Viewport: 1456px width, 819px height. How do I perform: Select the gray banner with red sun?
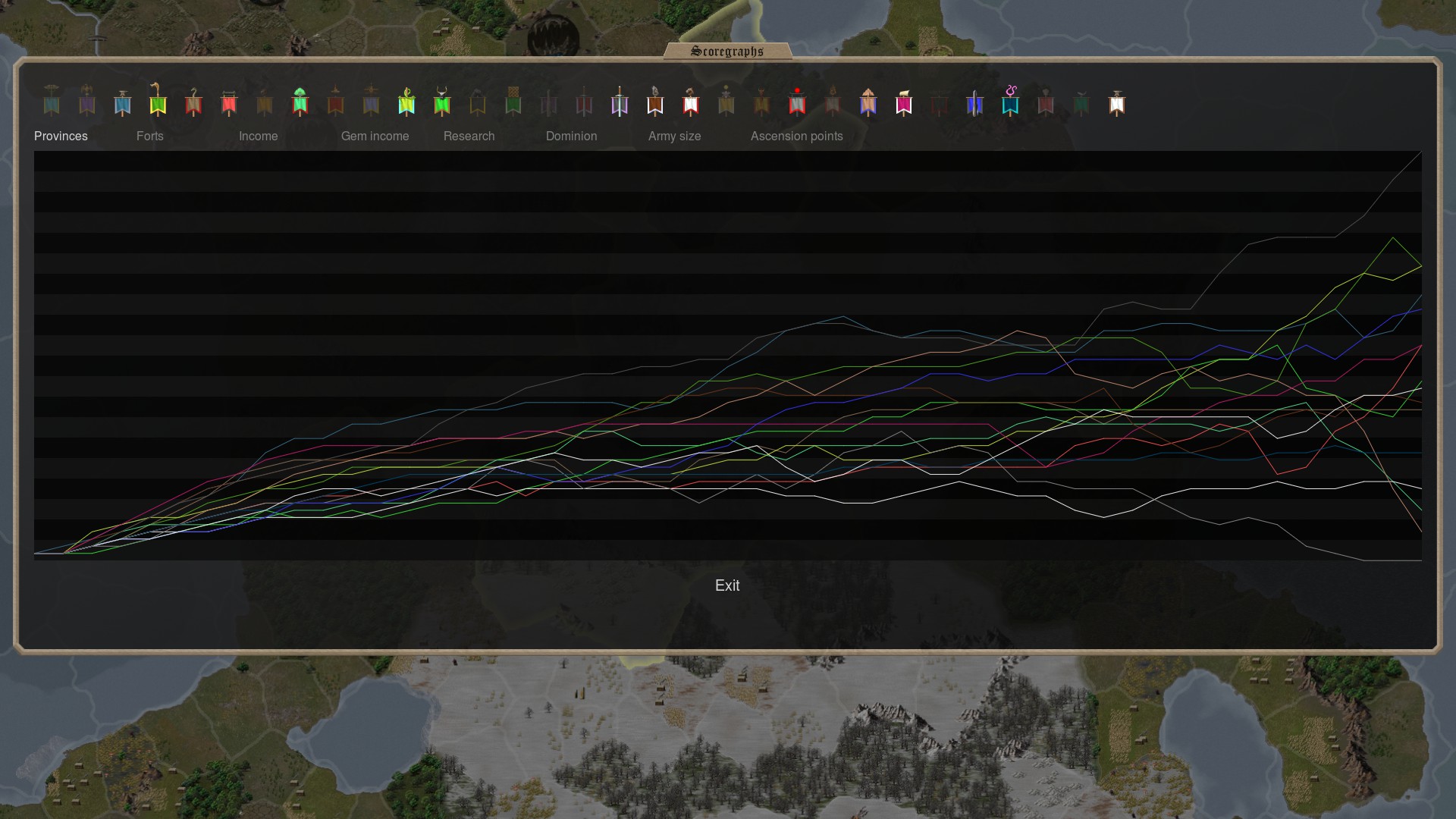point(797,102)
